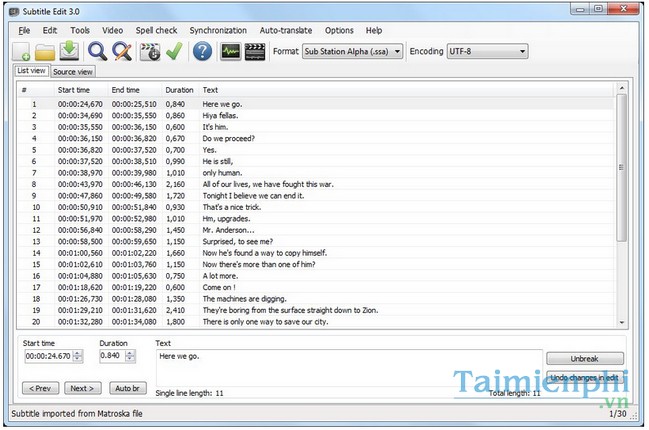This screenshot has height=430, width=649.
Task: Open a subtitle file via folder icon
Action: coord(46,51)
